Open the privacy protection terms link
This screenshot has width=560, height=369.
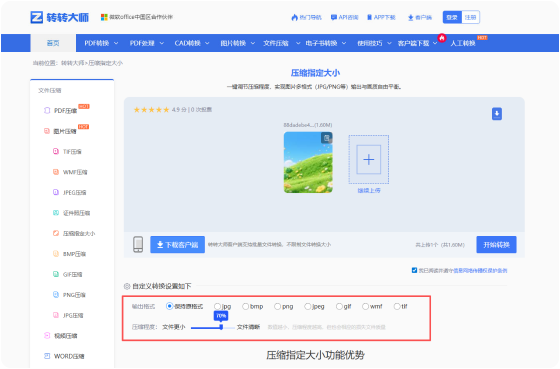[x=480, y=270]
